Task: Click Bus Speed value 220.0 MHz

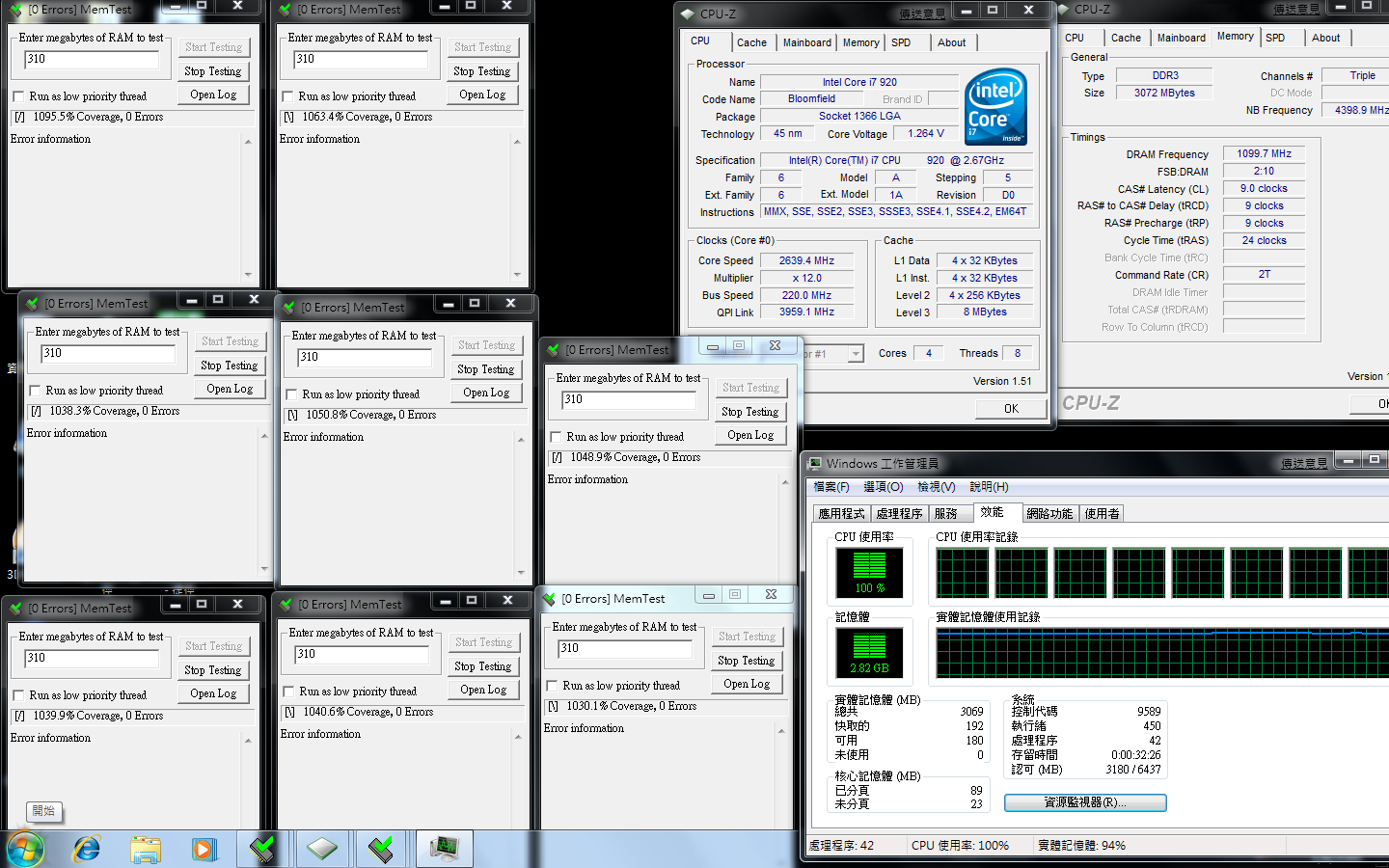Action: click(x=806, y=295)
